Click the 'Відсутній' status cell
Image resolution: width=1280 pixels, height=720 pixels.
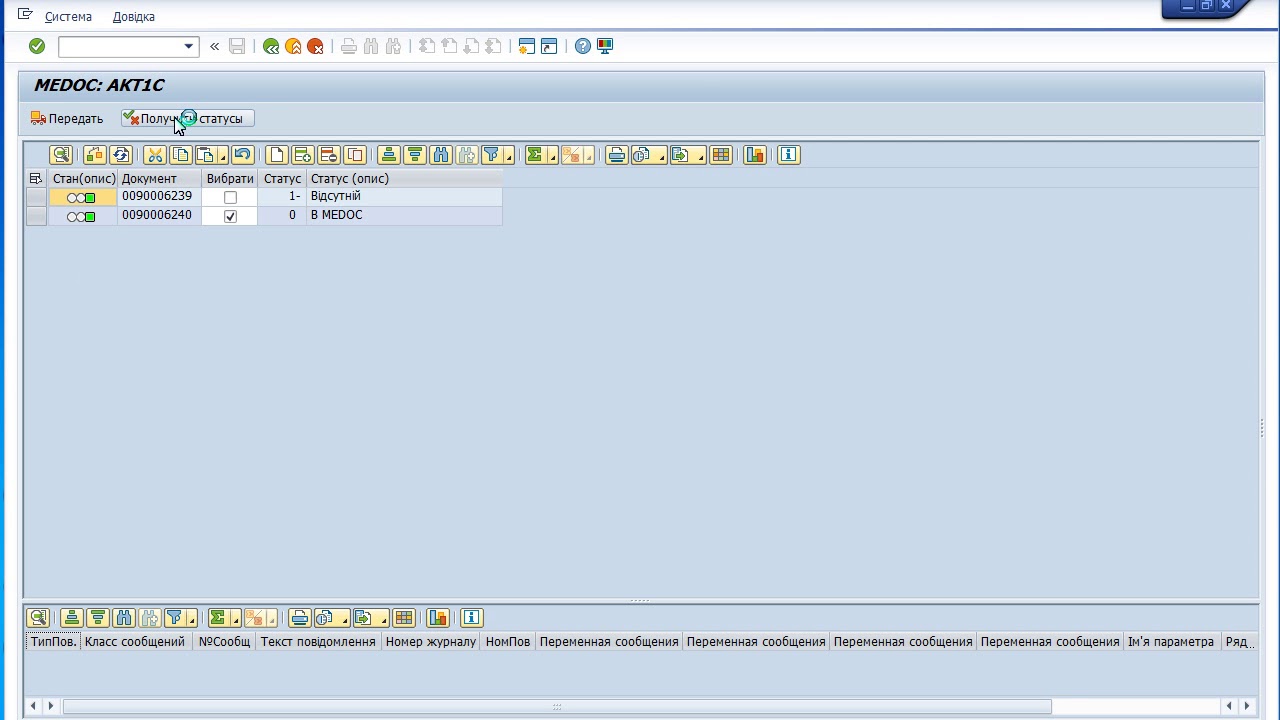click(404, 197)
